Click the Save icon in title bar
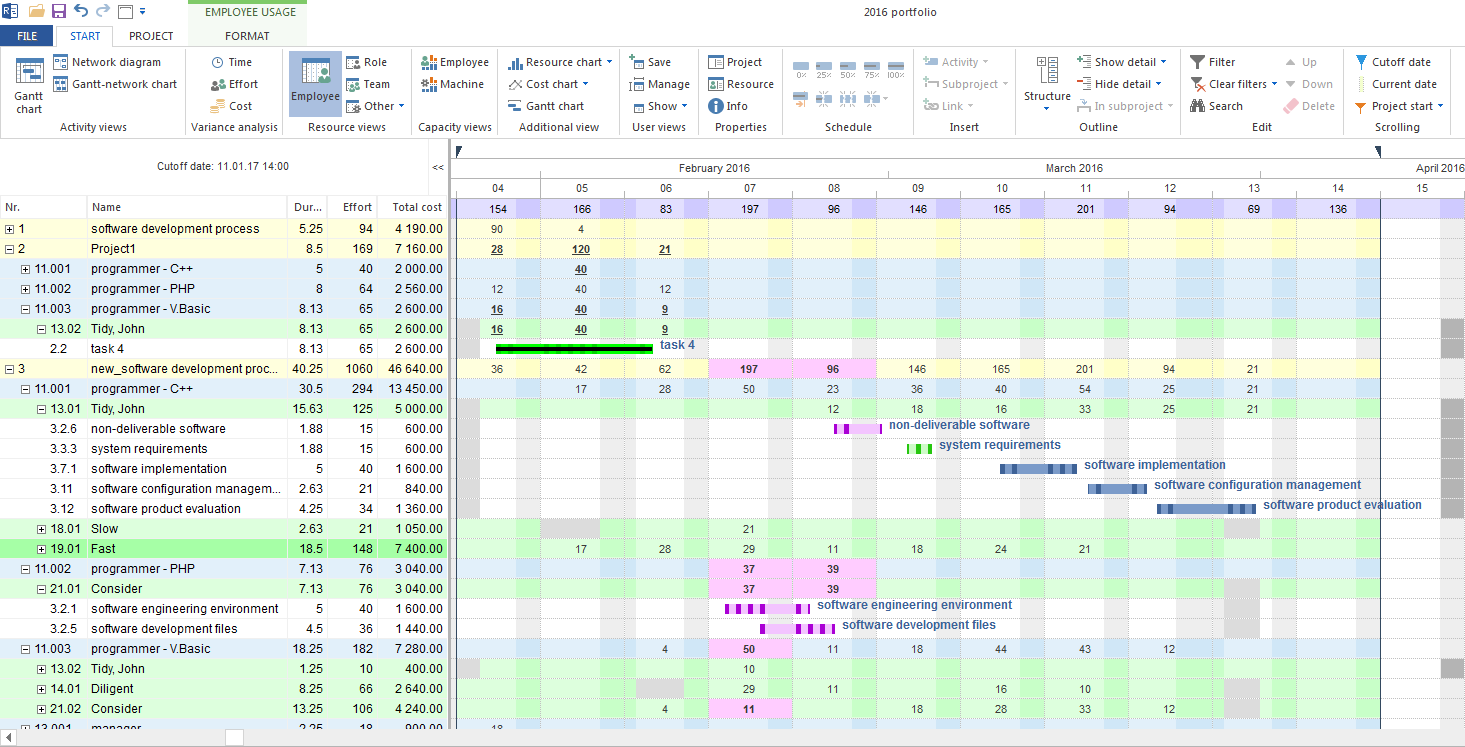 [x=59, y=12]
